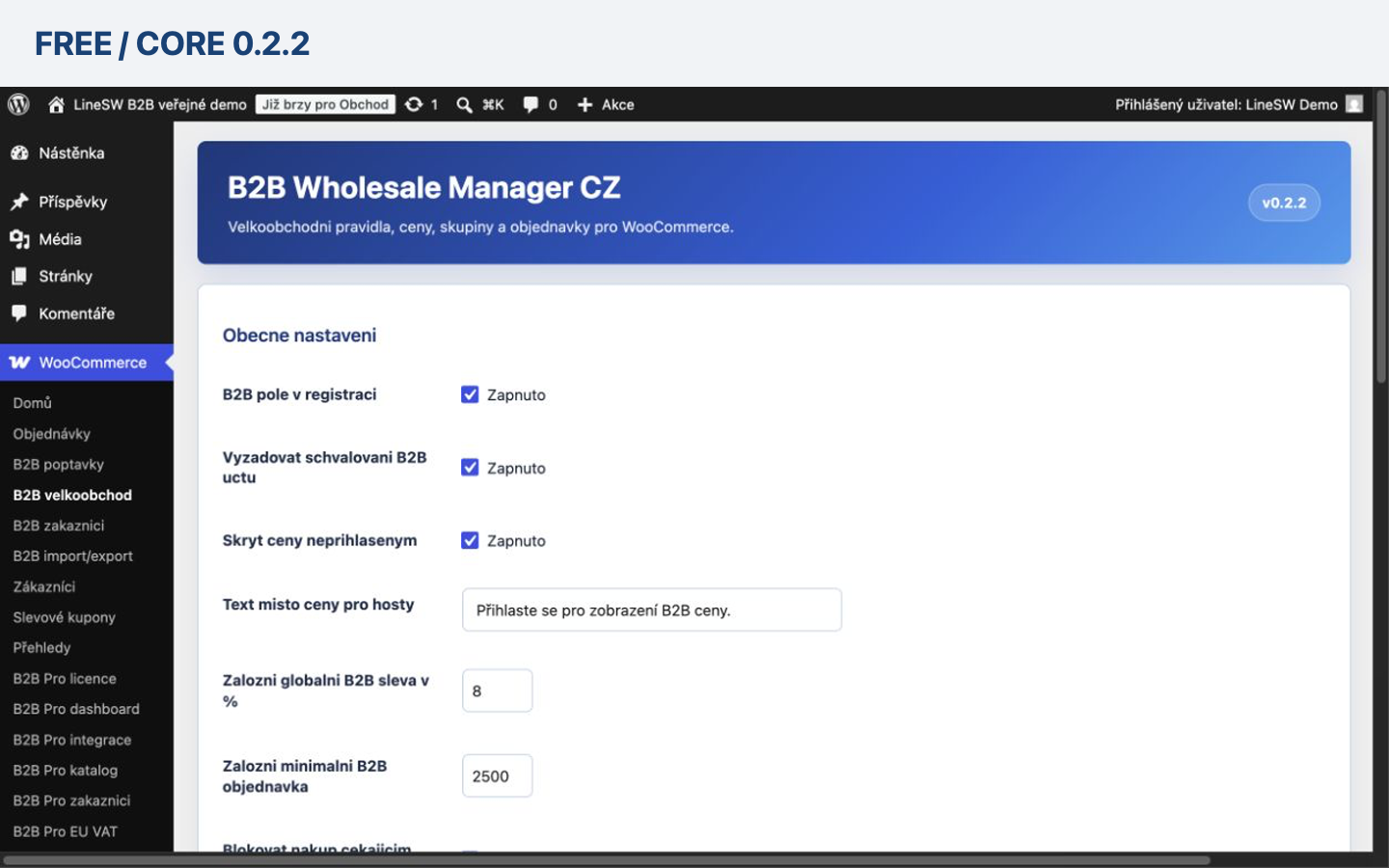Click the home icon beside LineSW B2B
The image size is (1389, 868).
(56, 104)
